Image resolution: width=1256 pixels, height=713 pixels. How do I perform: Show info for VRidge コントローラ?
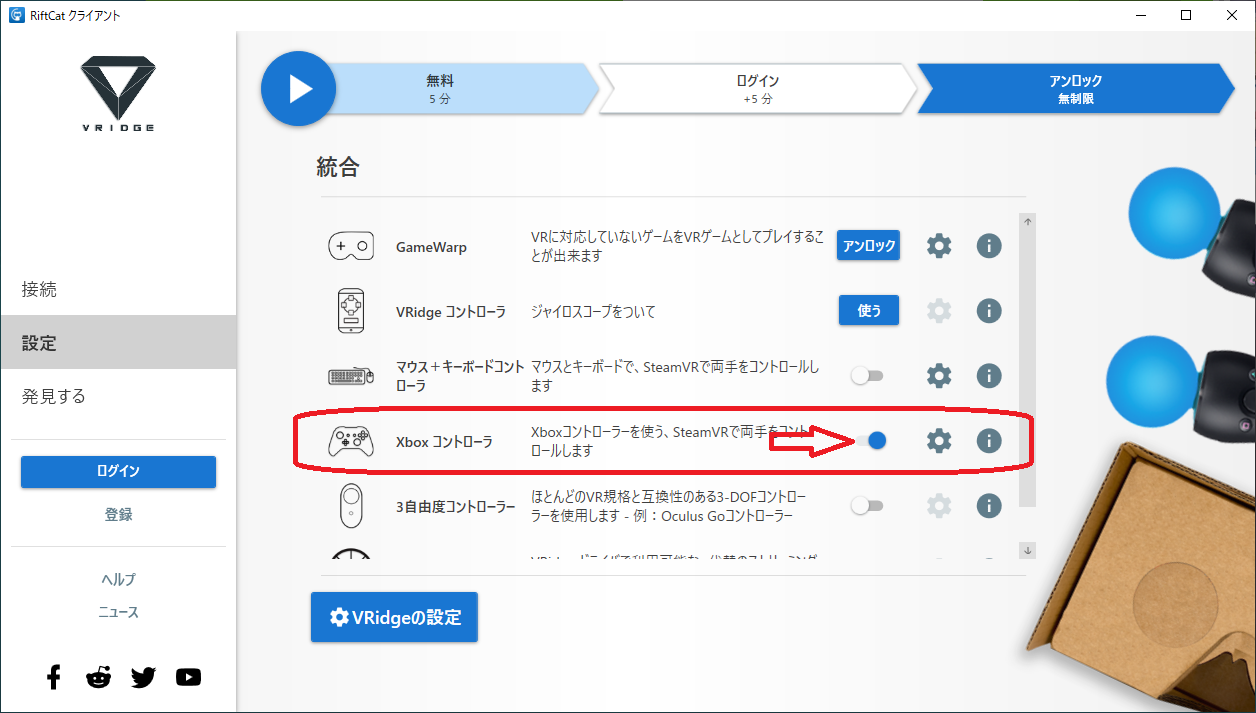click(988, 311)
